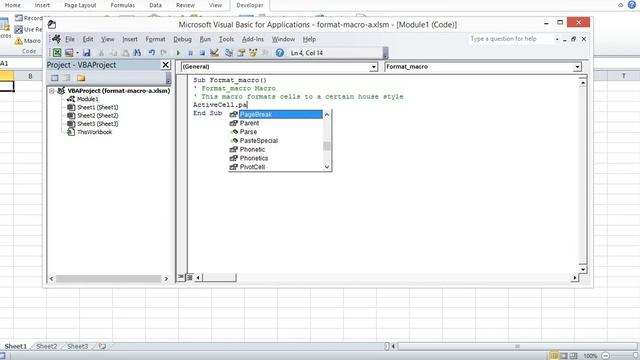Click the Redo icon in VBA toolbar

(x=164, y=53)
